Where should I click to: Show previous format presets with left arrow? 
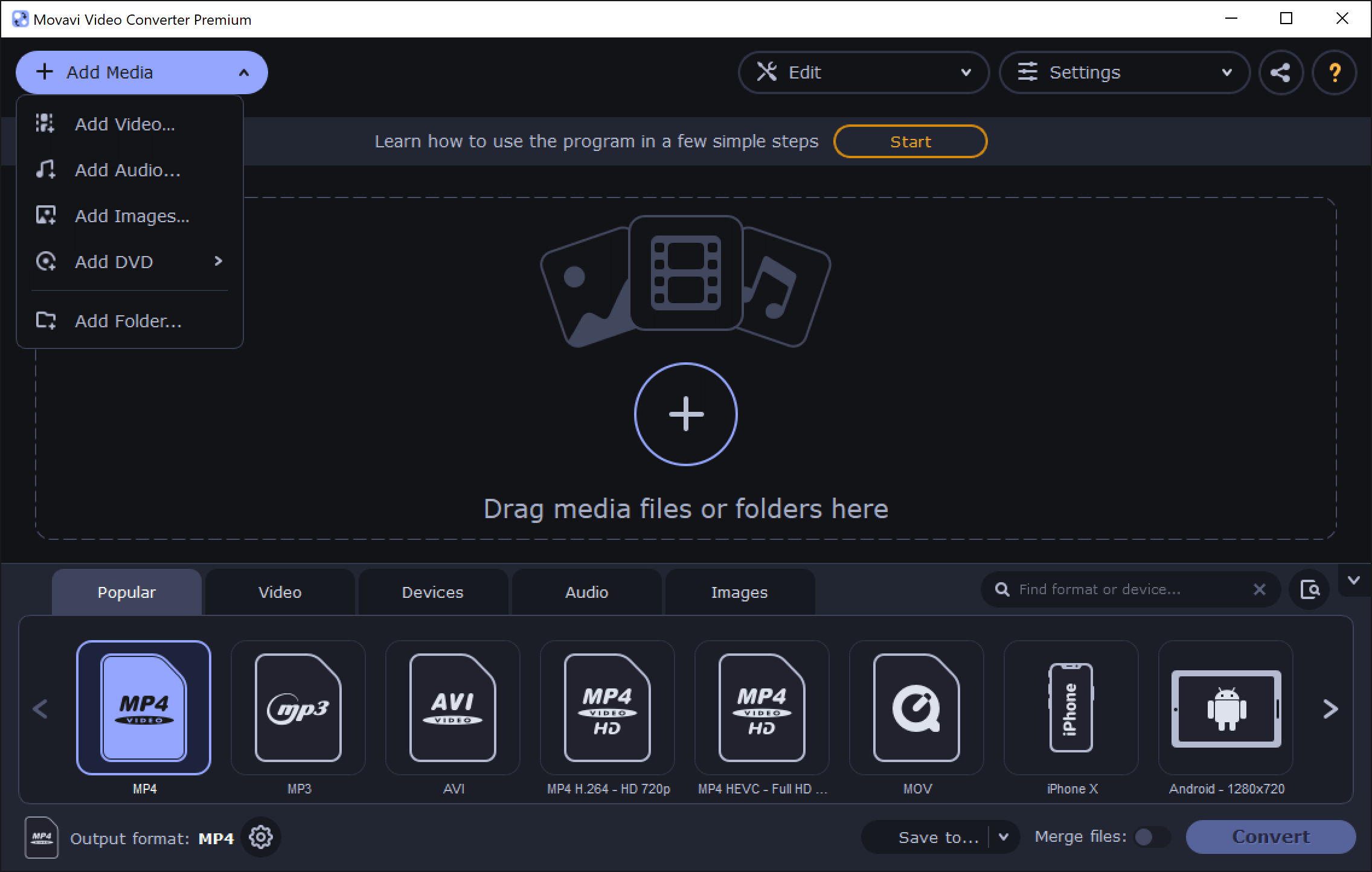pos(40,708)
